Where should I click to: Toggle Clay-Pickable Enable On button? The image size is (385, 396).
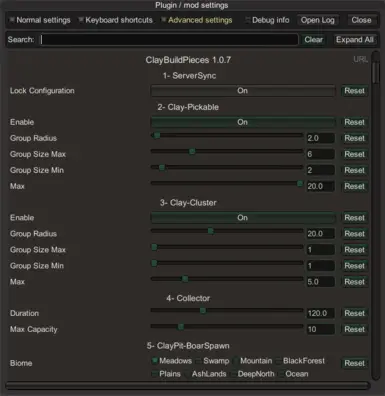tap(243, 122)
